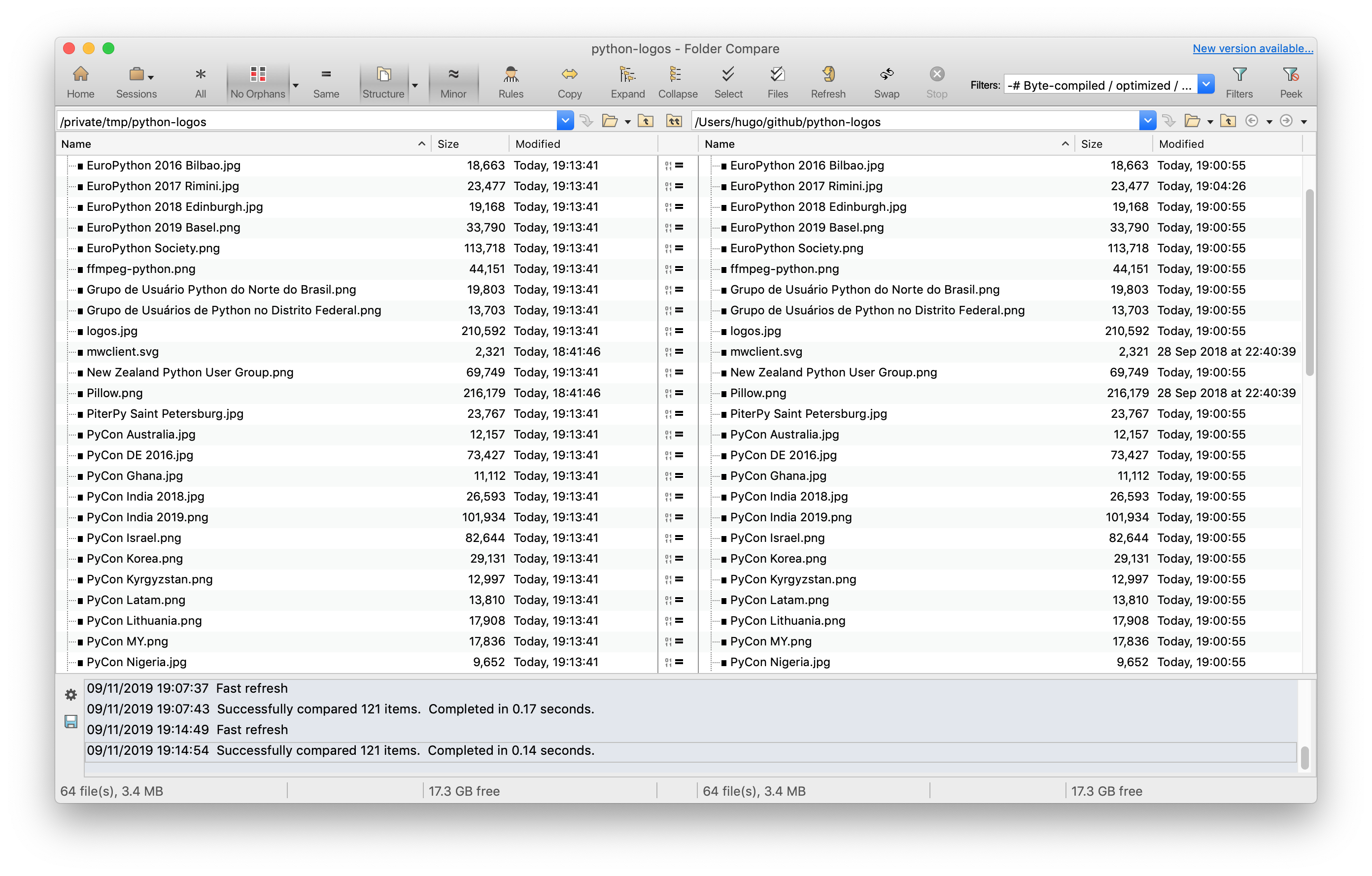This screenshot has height=876, width=1372.
Task: Sort right pane by Name column
Action: pos(887,144)
